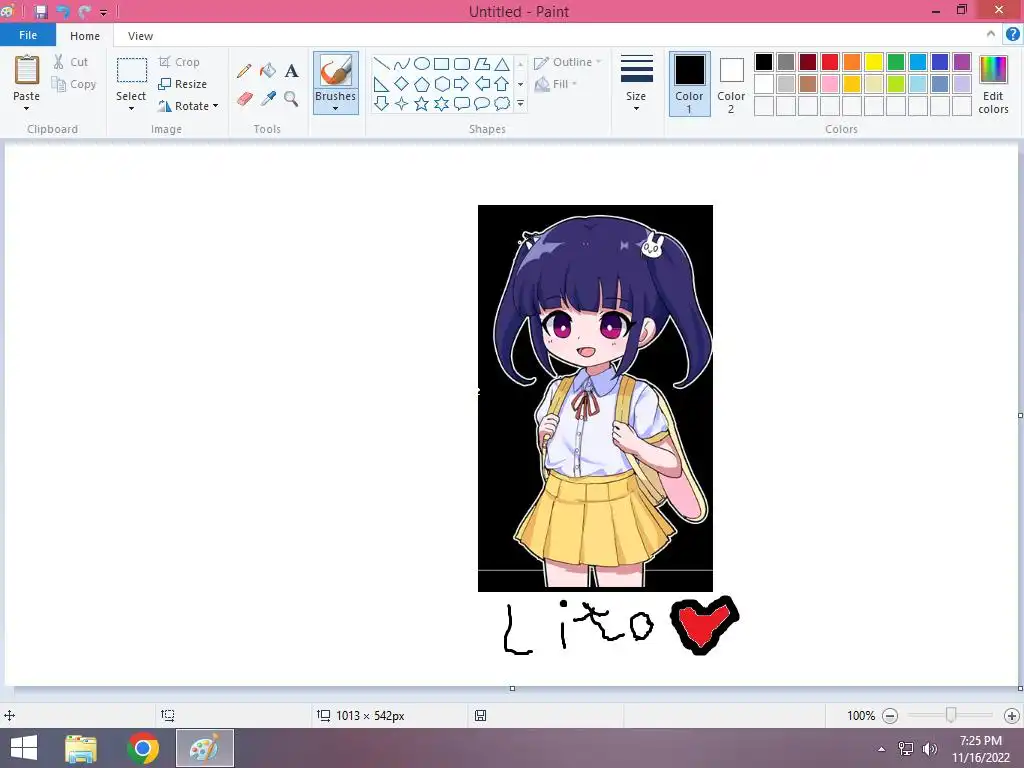This screenshot has width=1024, height=768.
Task: Choose the Rounded rectangle shape
Action: [x=462, y=64]
